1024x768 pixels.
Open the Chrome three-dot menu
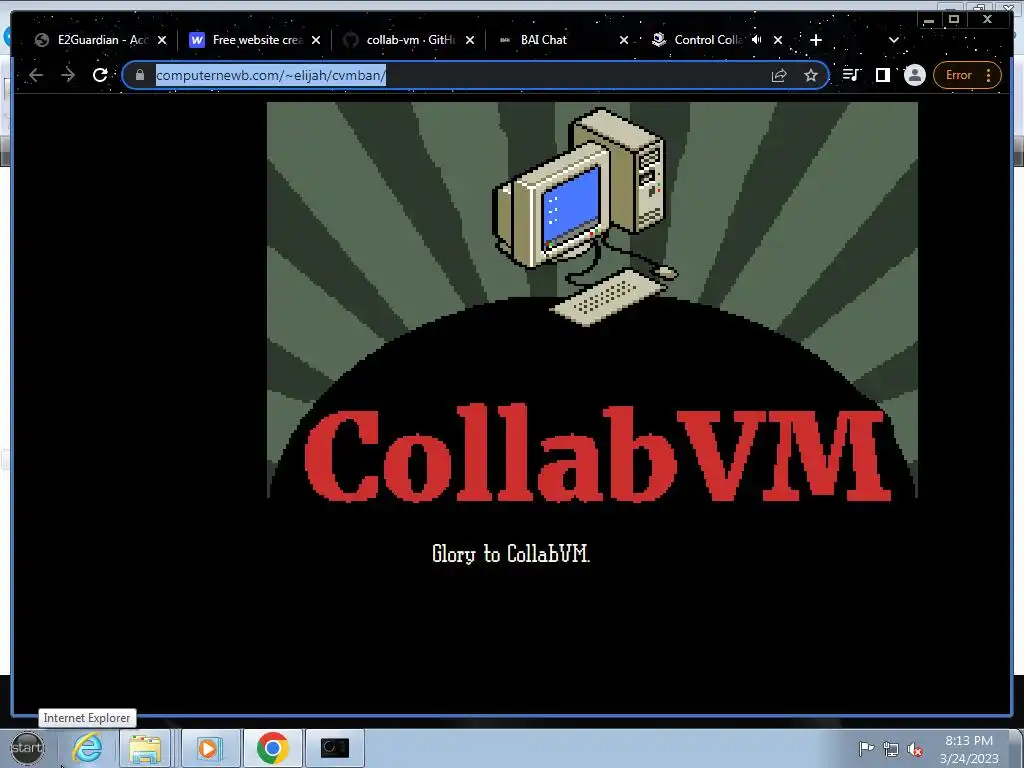pyautogui.click(x=989, y=75)
